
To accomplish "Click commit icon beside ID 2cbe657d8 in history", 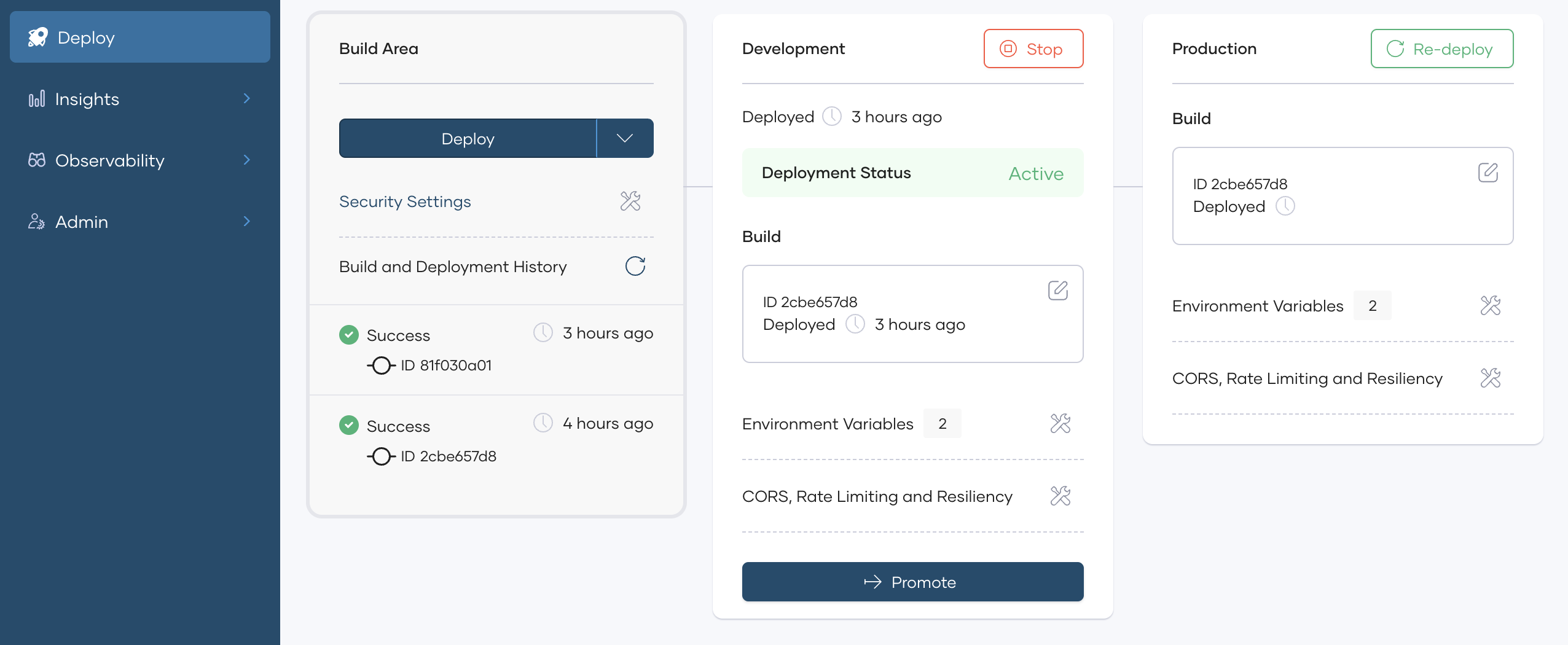I will click(381, 456).
